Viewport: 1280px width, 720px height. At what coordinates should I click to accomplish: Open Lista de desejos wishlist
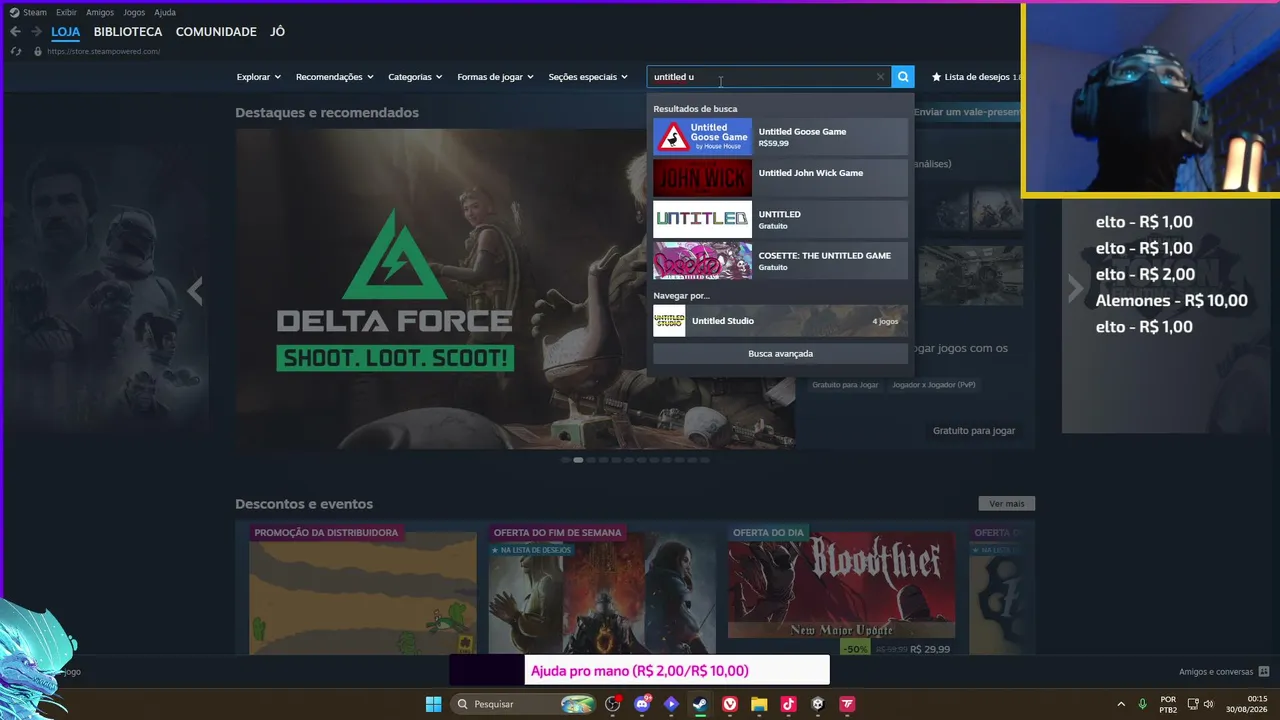coord(976,77)
